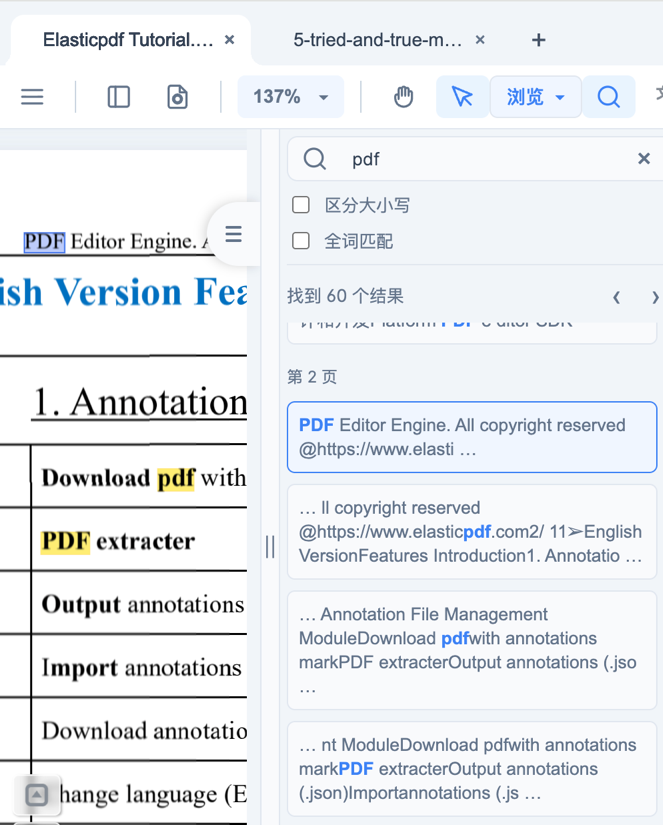The image size is (663, 825).
Task: Open the 137% zoom dropdown
Action: [x=290, y=97]
